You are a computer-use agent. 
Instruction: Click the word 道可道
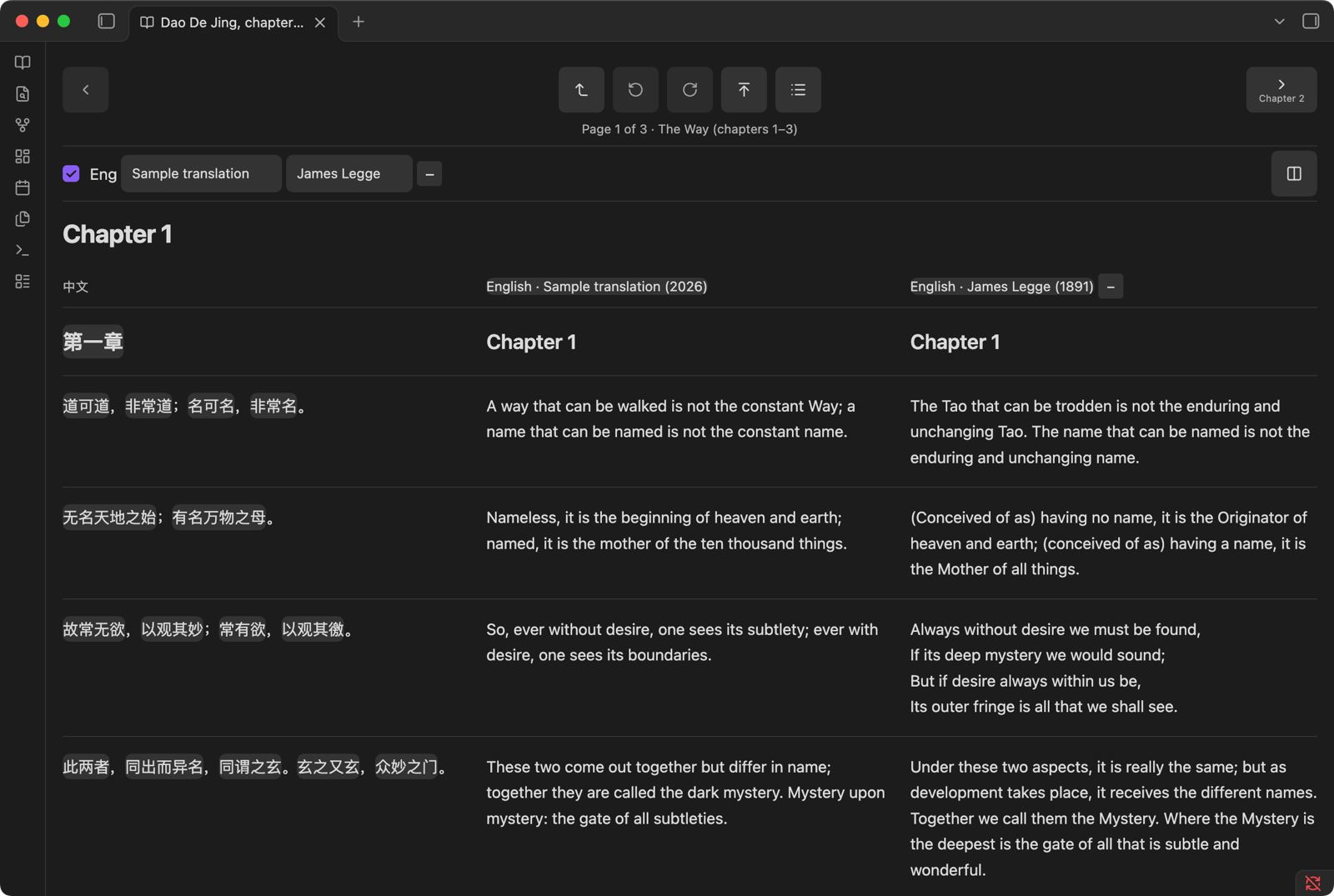coord(86,406)
